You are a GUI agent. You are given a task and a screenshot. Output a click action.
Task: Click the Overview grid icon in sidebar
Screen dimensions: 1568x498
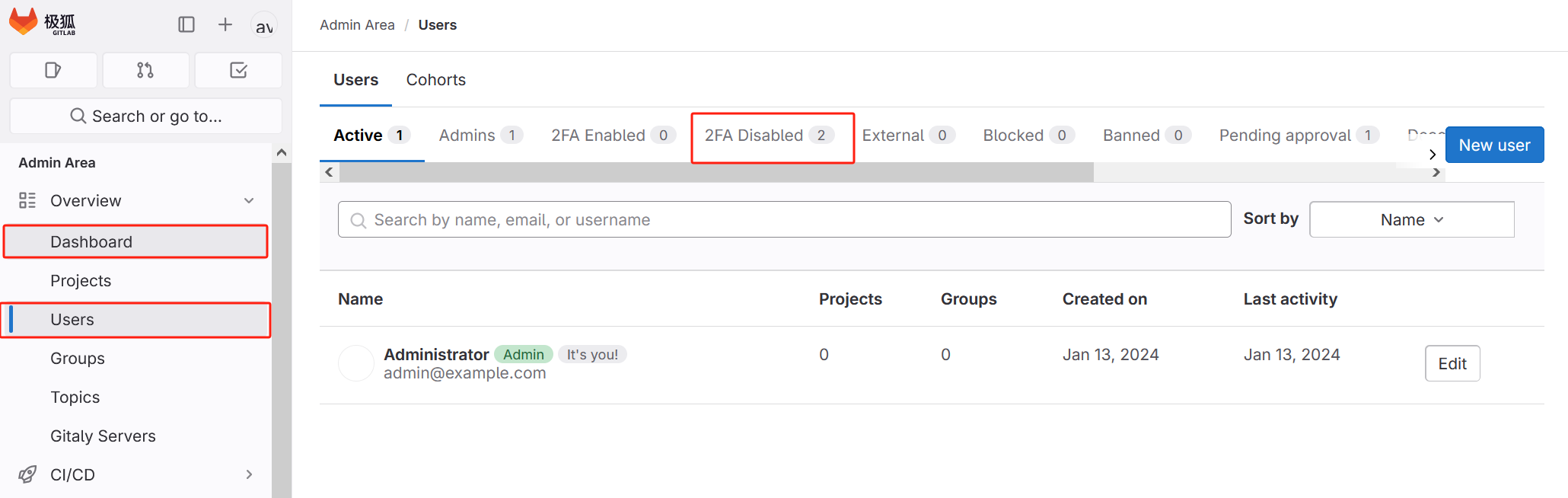point(27,200)
